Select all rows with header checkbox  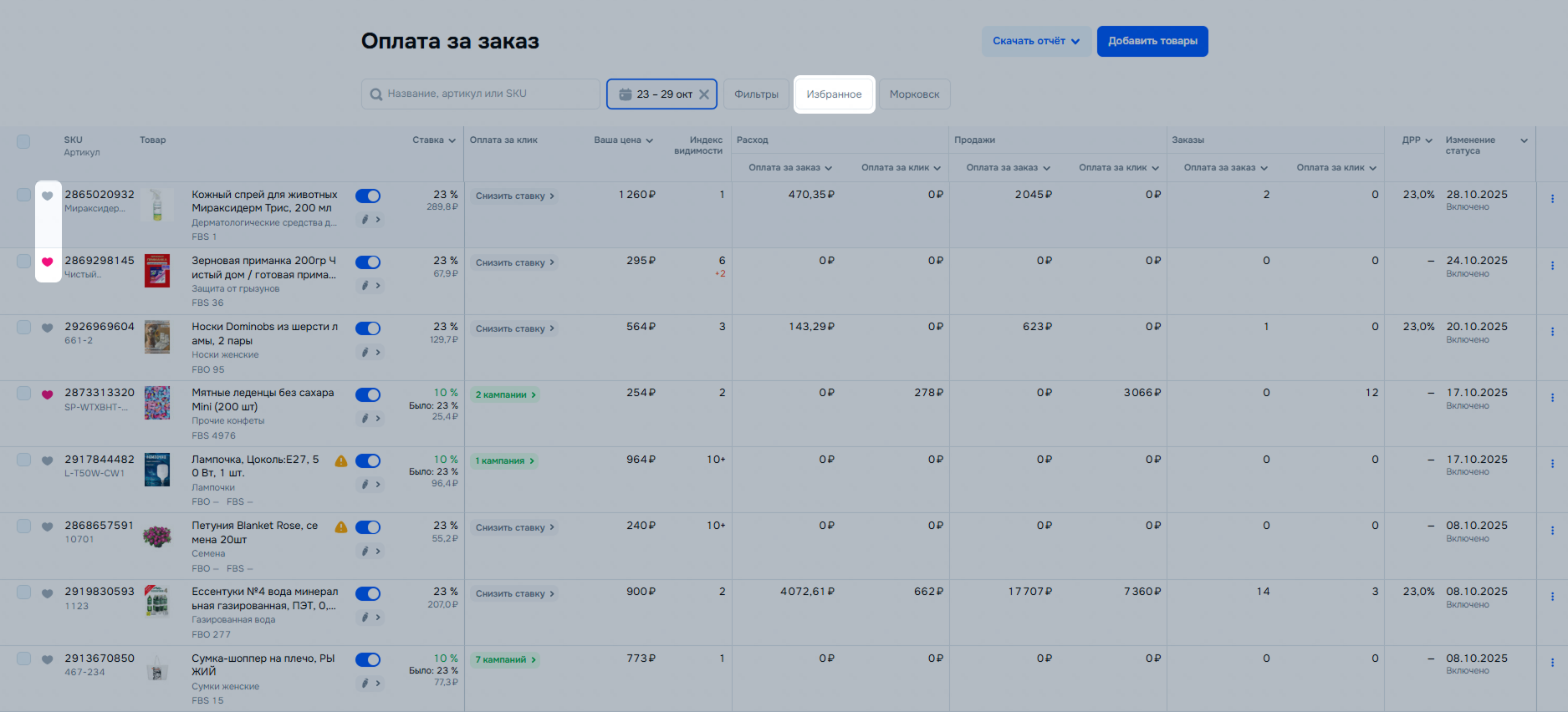pyautogui.click(x=23, y=142)
